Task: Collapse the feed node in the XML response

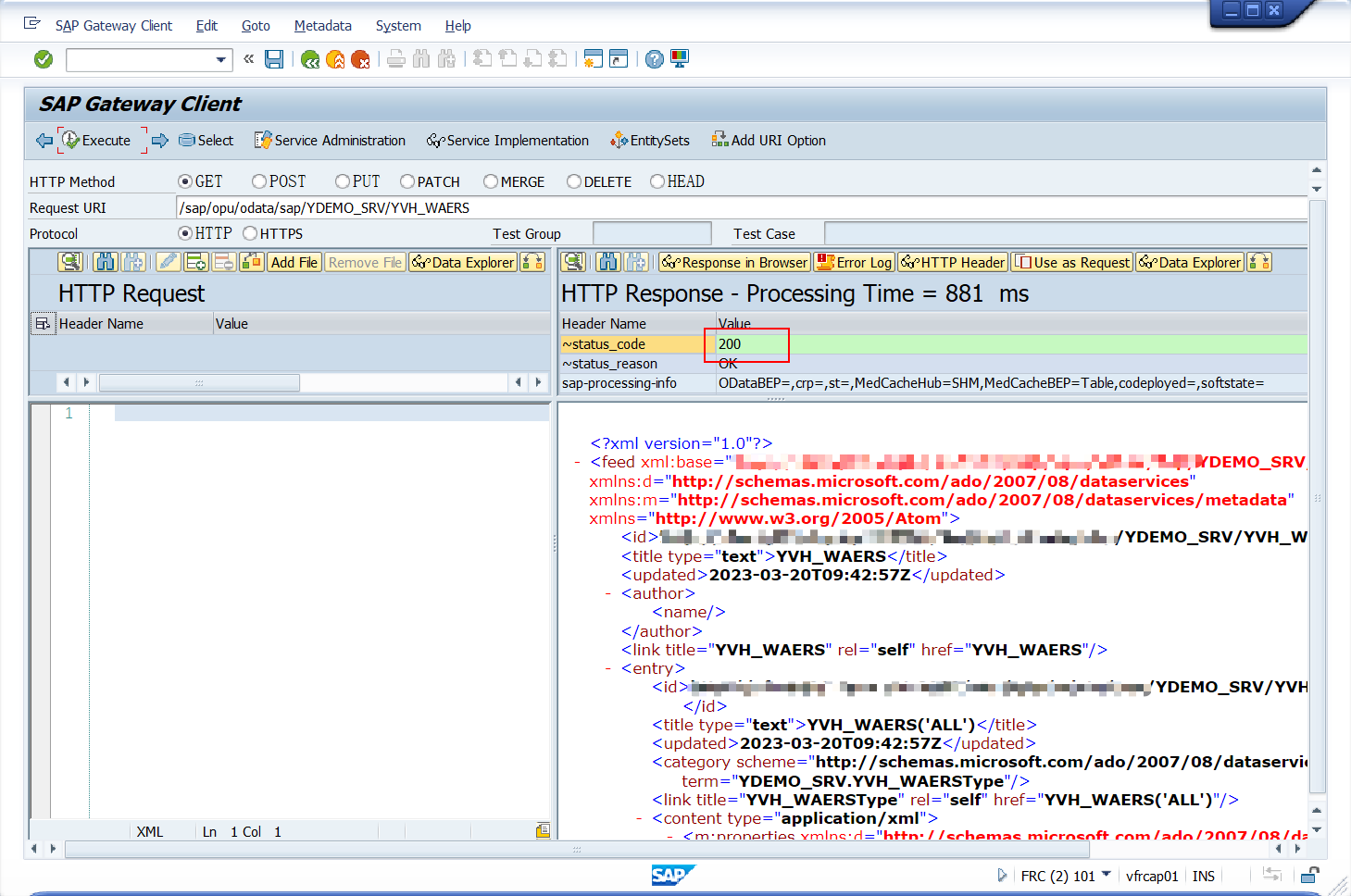Action: [579, 461]
